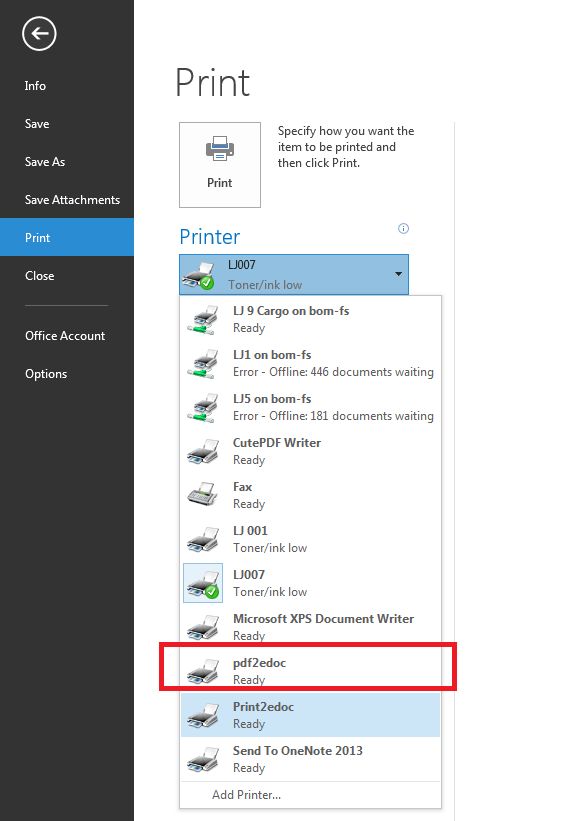Go to Office Account page

(x=67, y=336)
